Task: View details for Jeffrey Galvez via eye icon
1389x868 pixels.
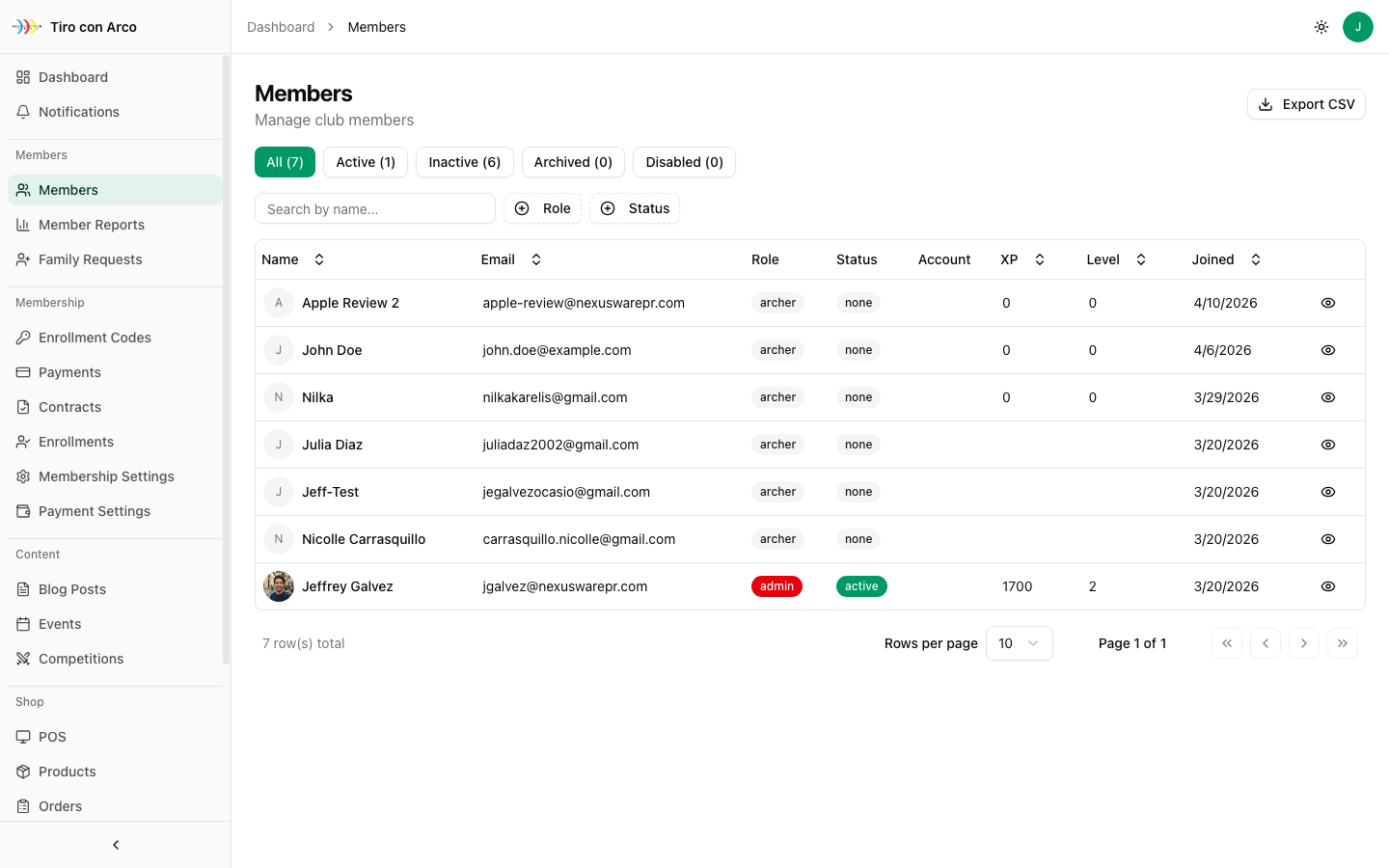Action: [x=1328, y=586]
